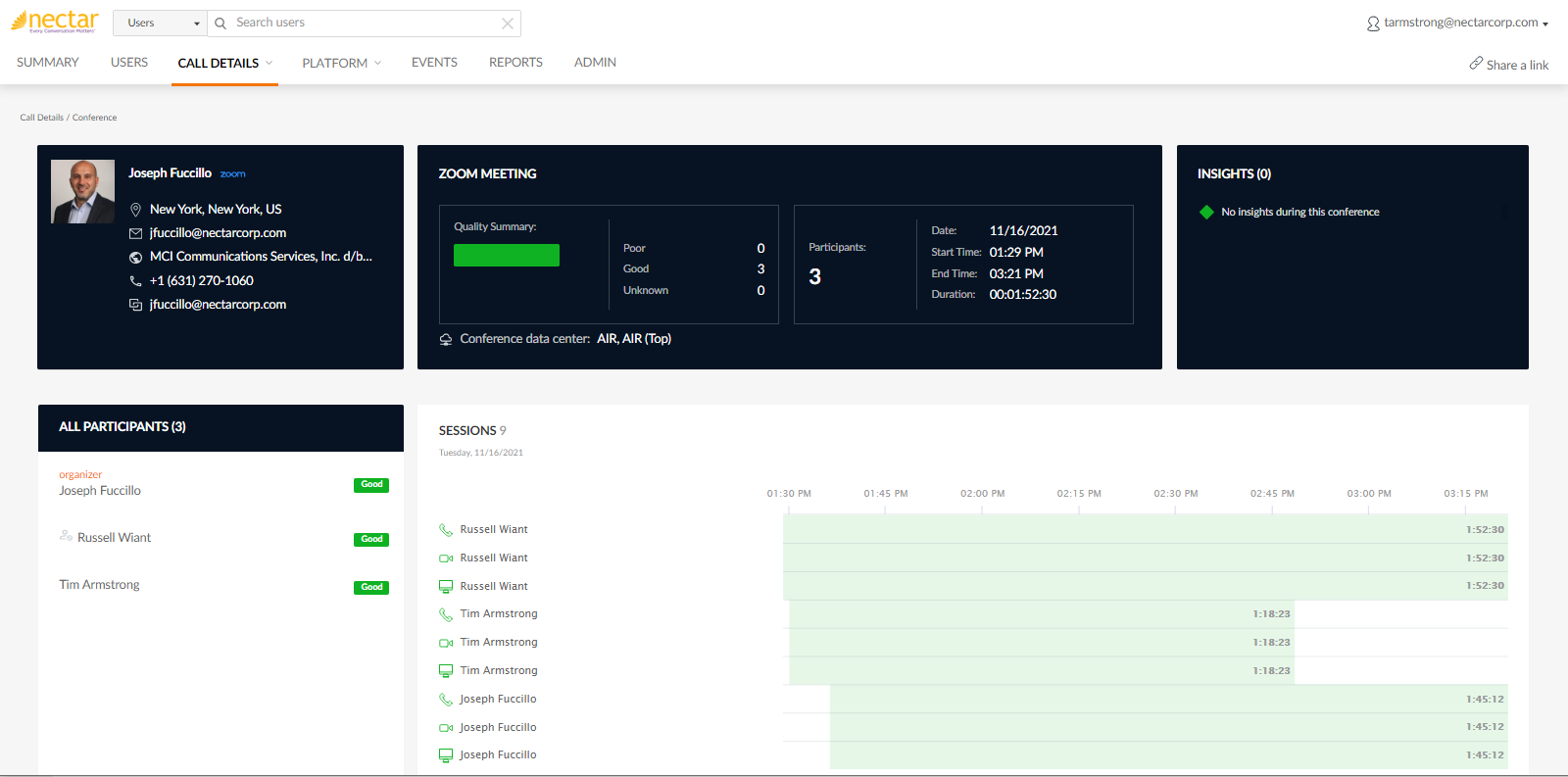The width and height of the screenshot is (1568, 777).
Task: Click Call Details breadcrumb link
Action: coord(41,118)
